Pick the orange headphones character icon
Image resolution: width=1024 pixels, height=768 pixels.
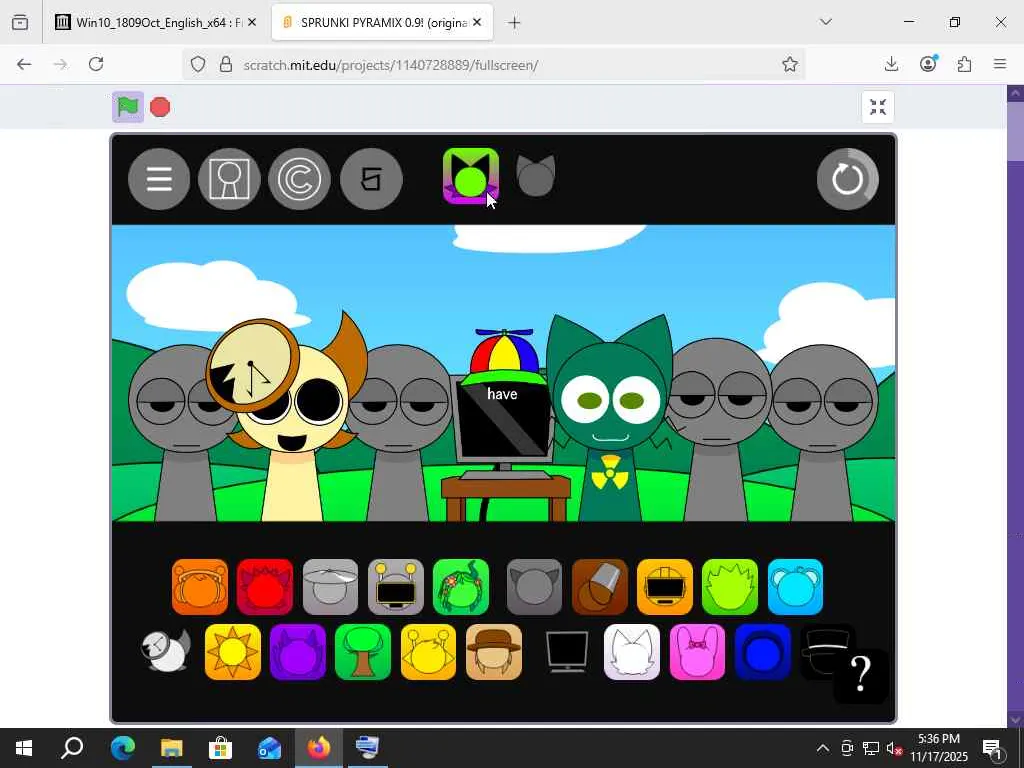(x=200, y=586)
